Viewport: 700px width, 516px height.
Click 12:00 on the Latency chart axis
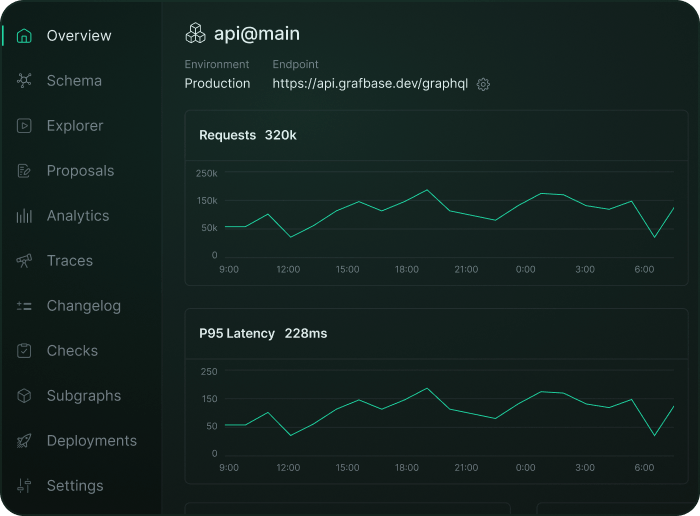tap(288, 468)
